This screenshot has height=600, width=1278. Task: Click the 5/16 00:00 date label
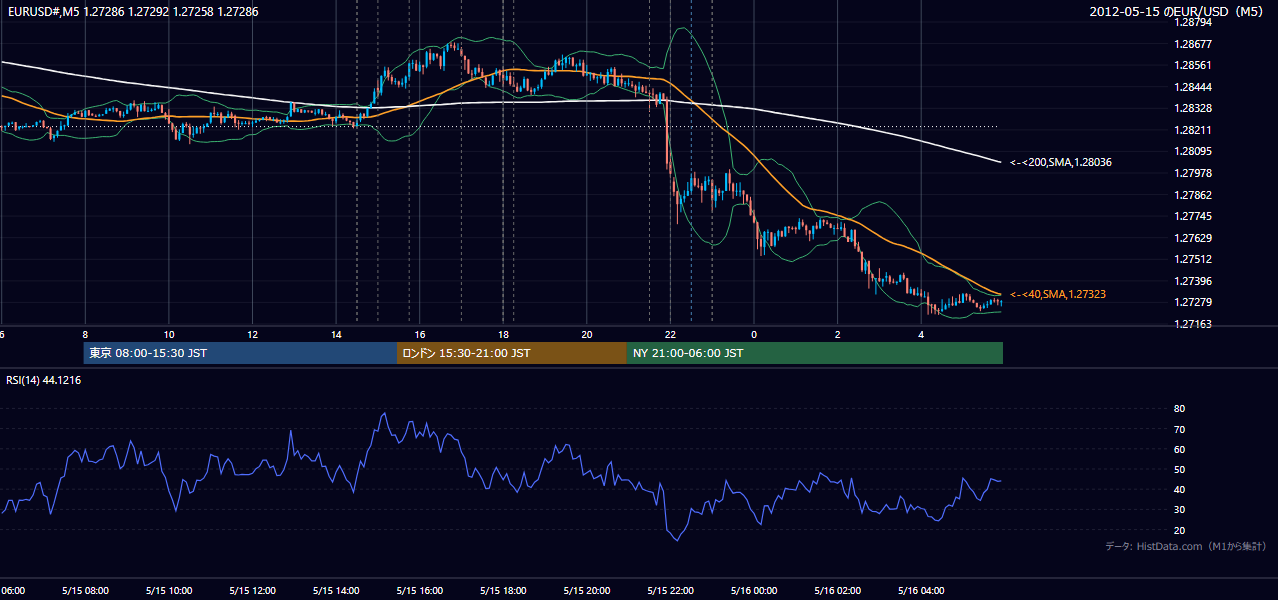pos(754,590)
